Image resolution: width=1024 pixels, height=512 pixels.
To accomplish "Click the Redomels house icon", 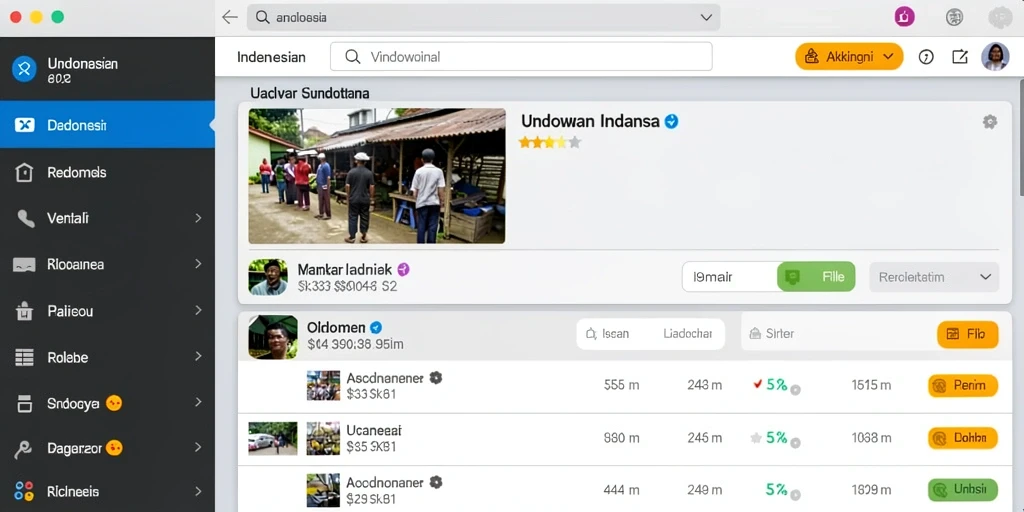I will tap(24, 172).
